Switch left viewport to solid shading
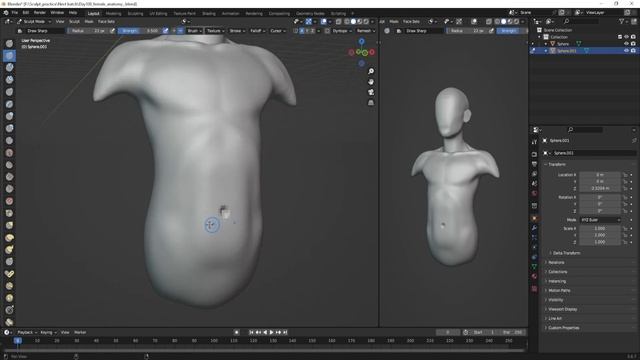This screenshot has width=640, height=360. click(353, 22)
